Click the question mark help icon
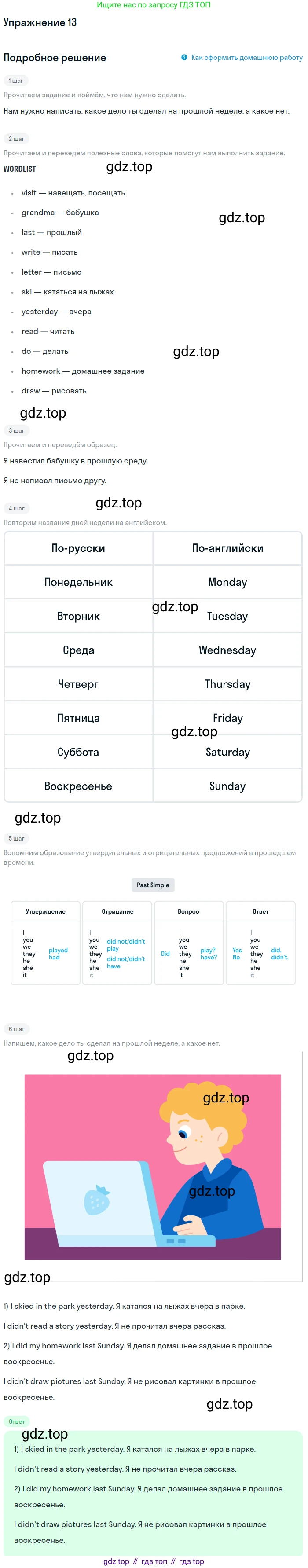The height and width of the screenshot is (1568, 308). click(184, 57)
